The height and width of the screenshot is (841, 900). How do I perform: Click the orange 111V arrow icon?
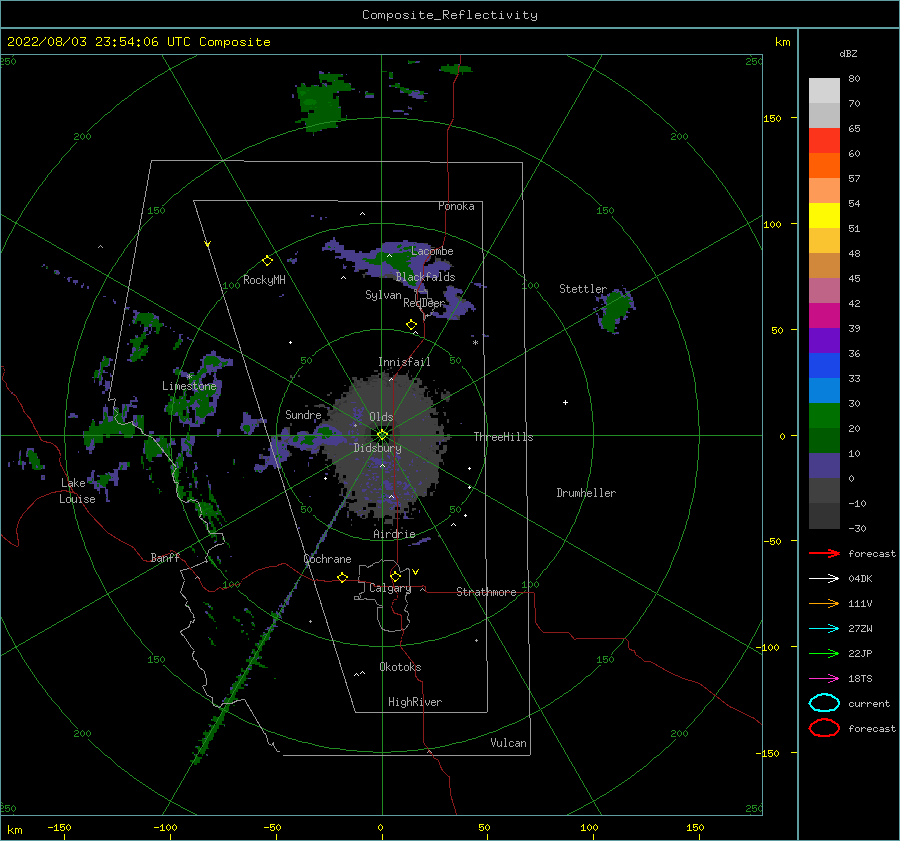tap(824, 603)
